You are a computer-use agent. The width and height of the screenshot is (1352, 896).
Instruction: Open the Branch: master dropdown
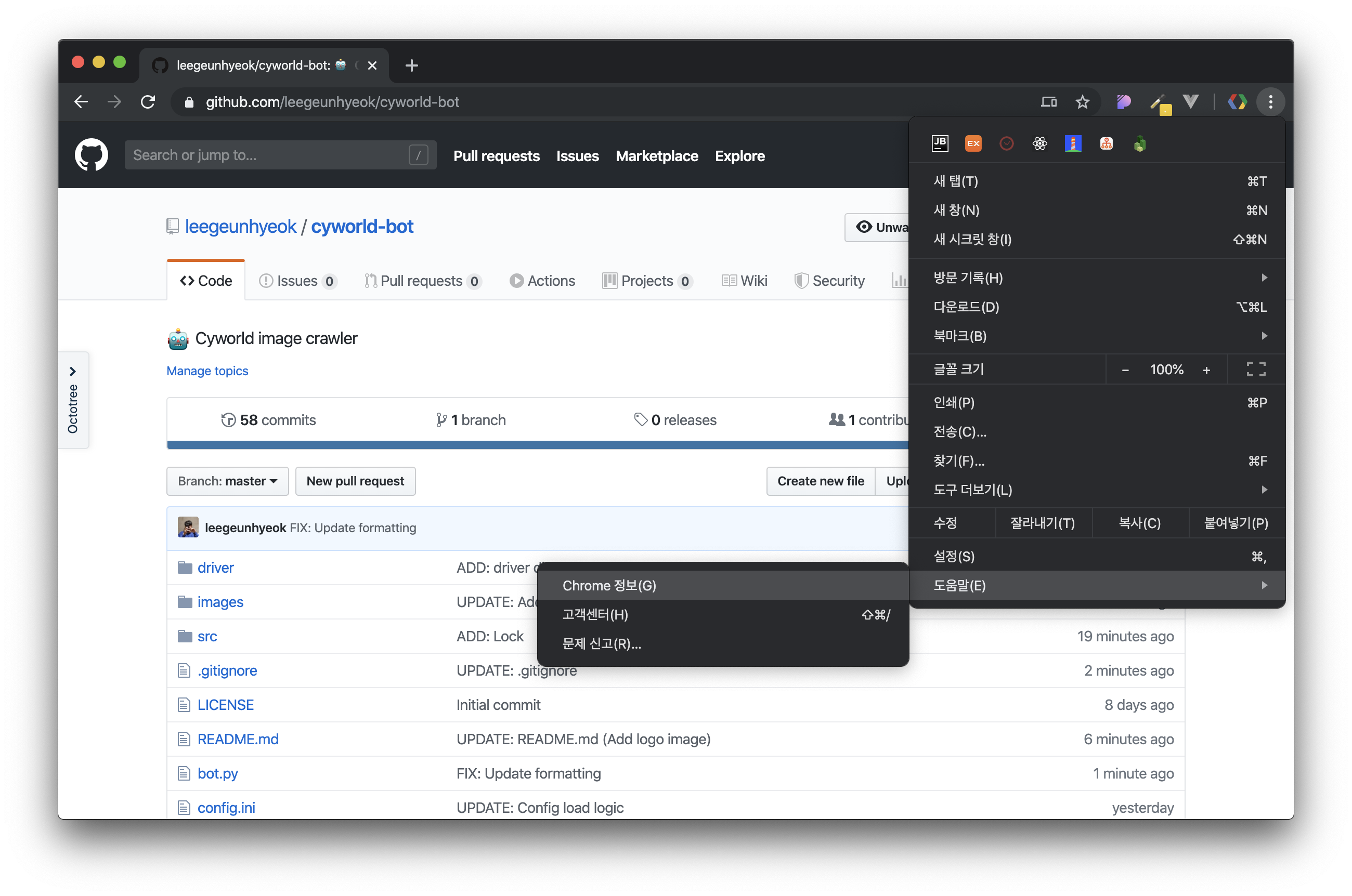tap(227, 481)
